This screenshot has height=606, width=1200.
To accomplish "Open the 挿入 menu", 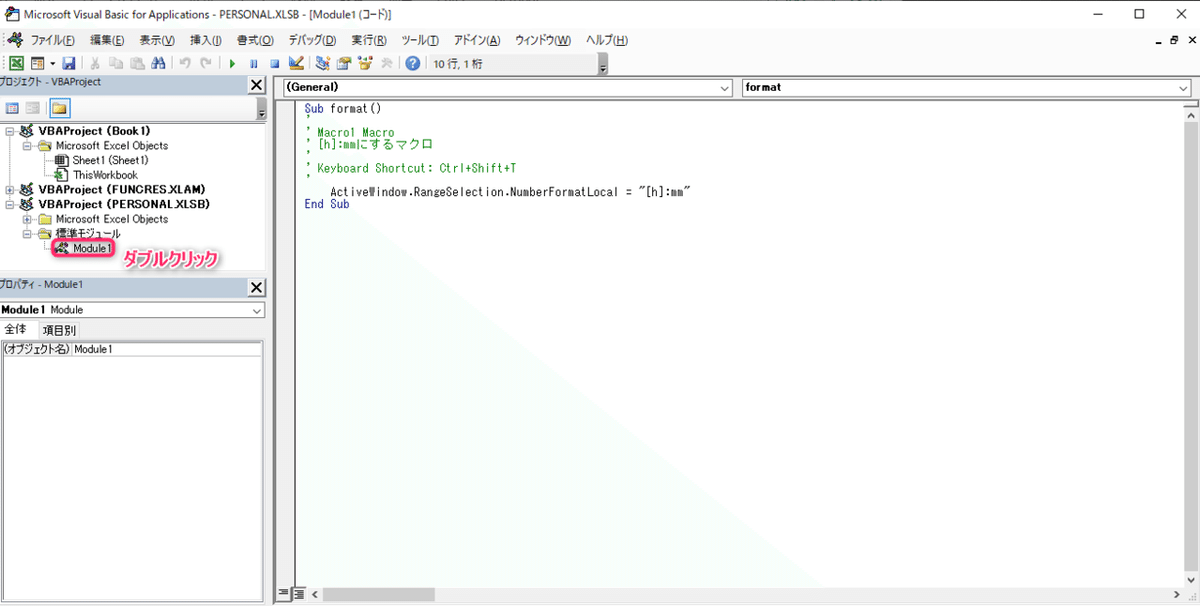I will 206,40.
